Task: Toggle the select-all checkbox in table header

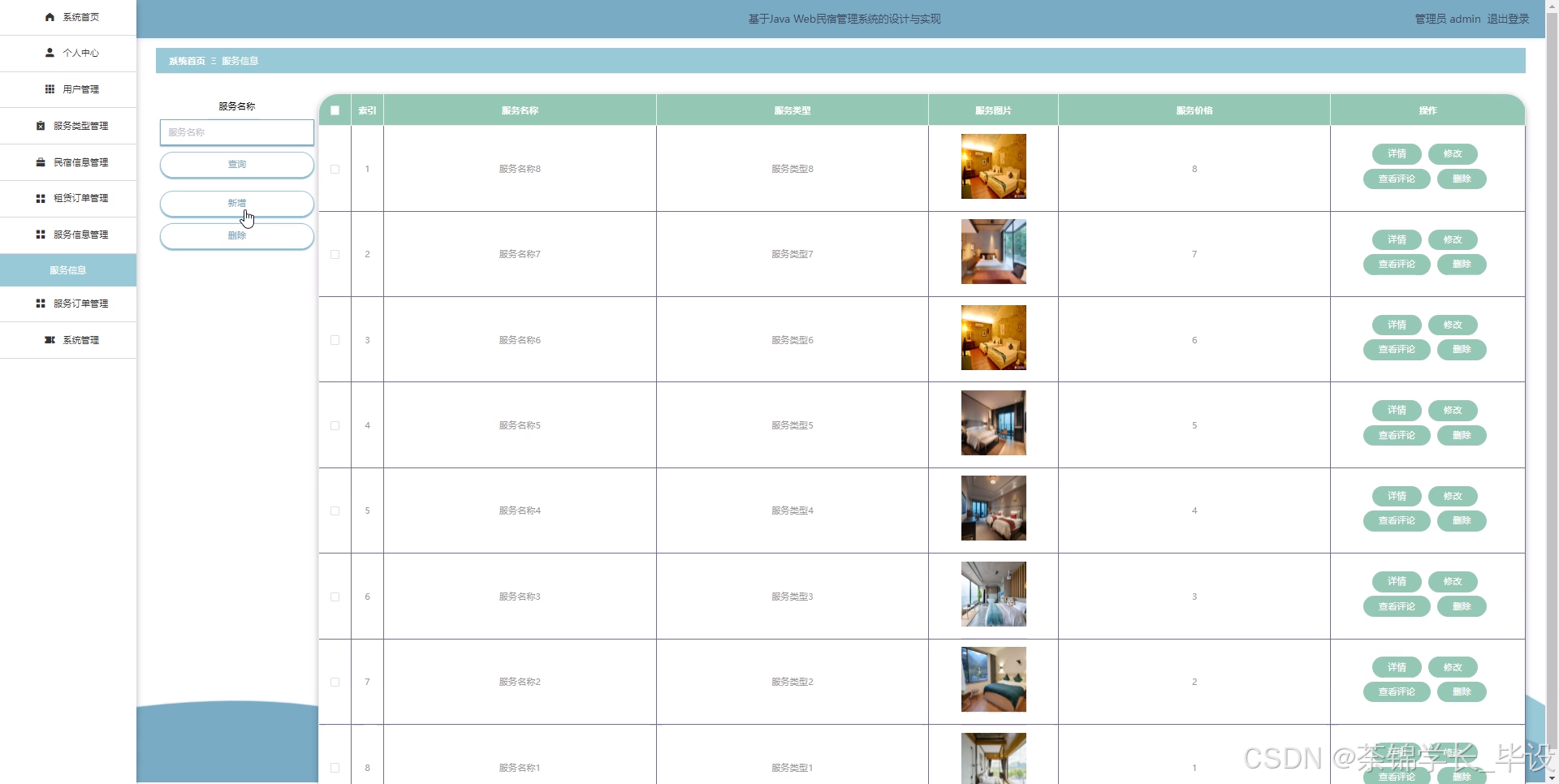Action: coord(335,110)
